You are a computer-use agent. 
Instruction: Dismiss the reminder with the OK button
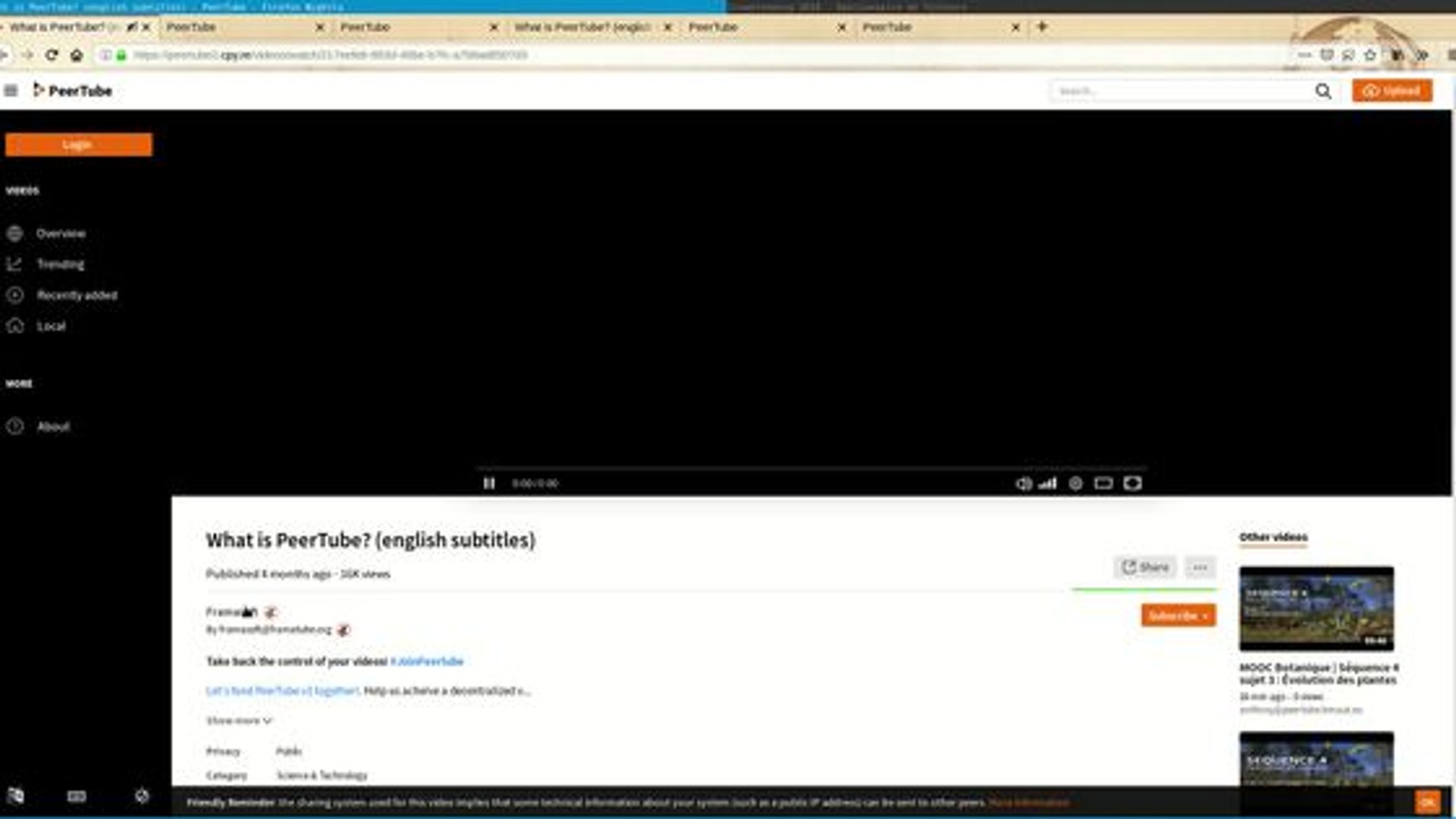click(1427, 802)
